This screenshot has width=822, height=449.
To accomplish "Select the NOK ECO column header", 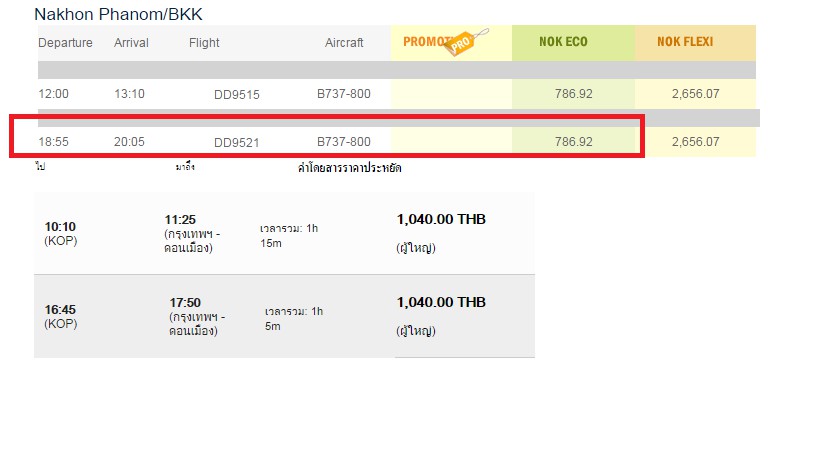I will tap(564, 42).
